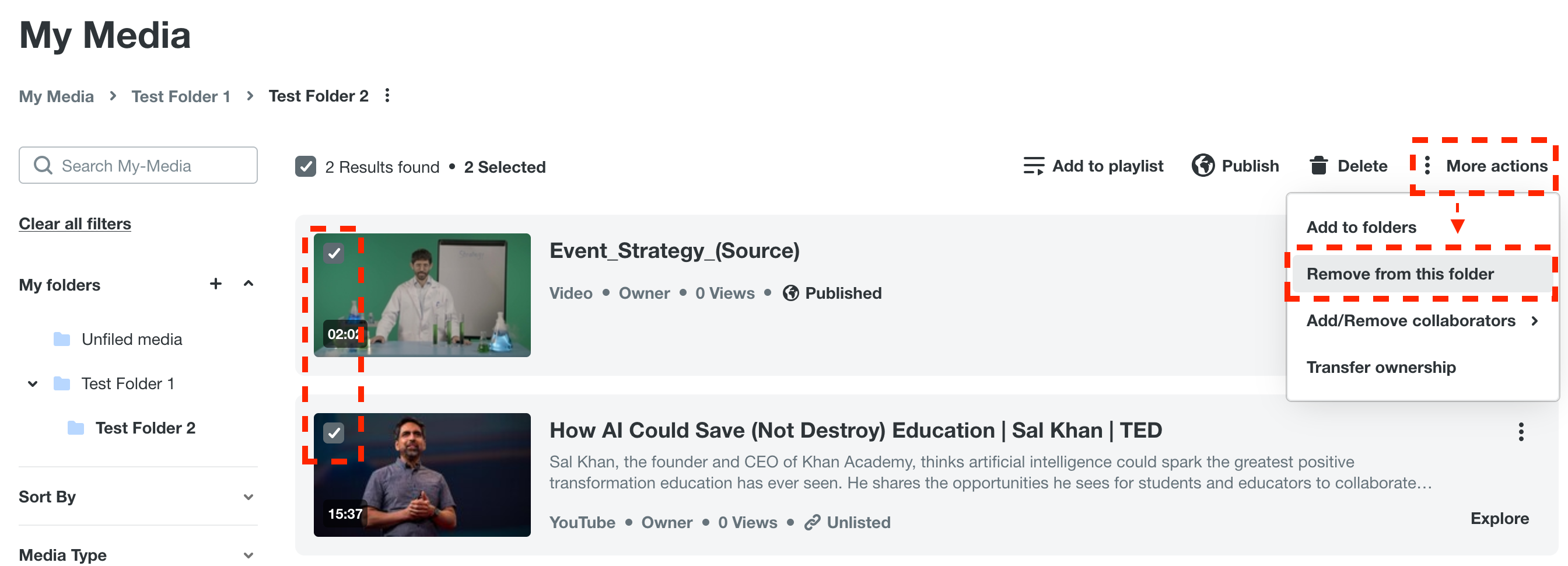1568x566 pixels.
Task: Collapse the Test Folder 1 tree node
Action: [33, 383]
